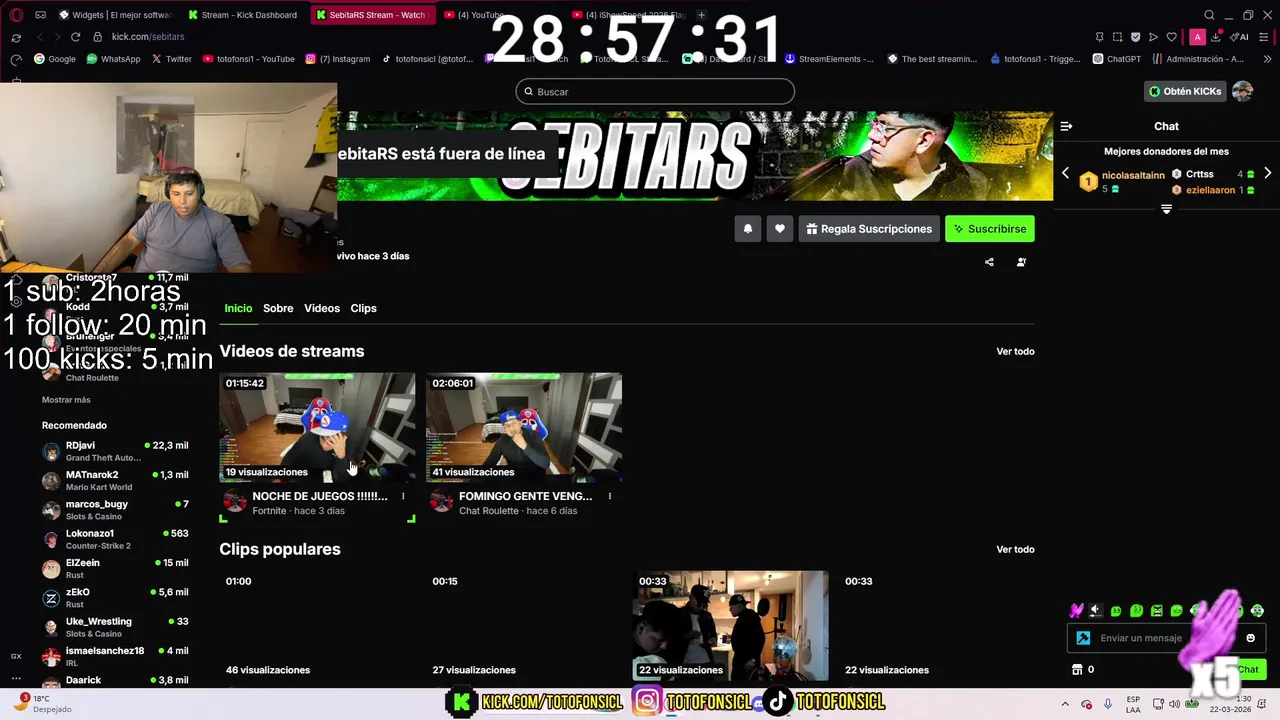Click the Suscribirse button
Viewport: 1280px width, 720px height.
tap(990, 229)
